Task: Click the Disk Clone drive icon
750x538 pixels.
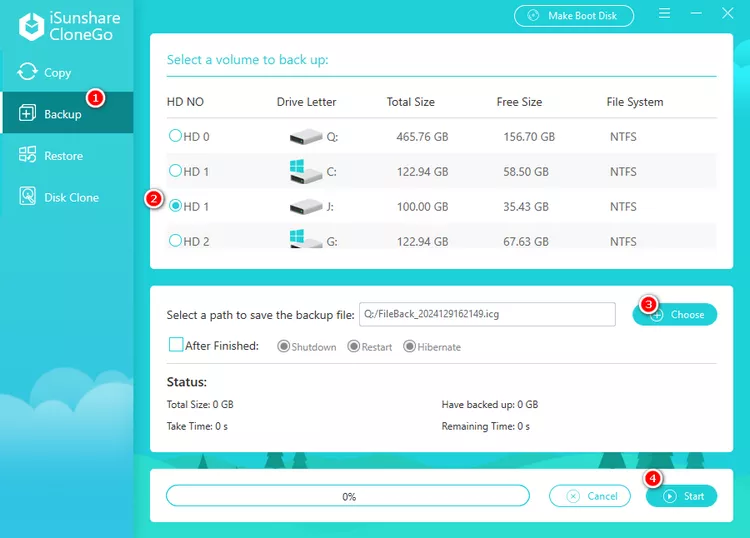Action: point(27,196)
